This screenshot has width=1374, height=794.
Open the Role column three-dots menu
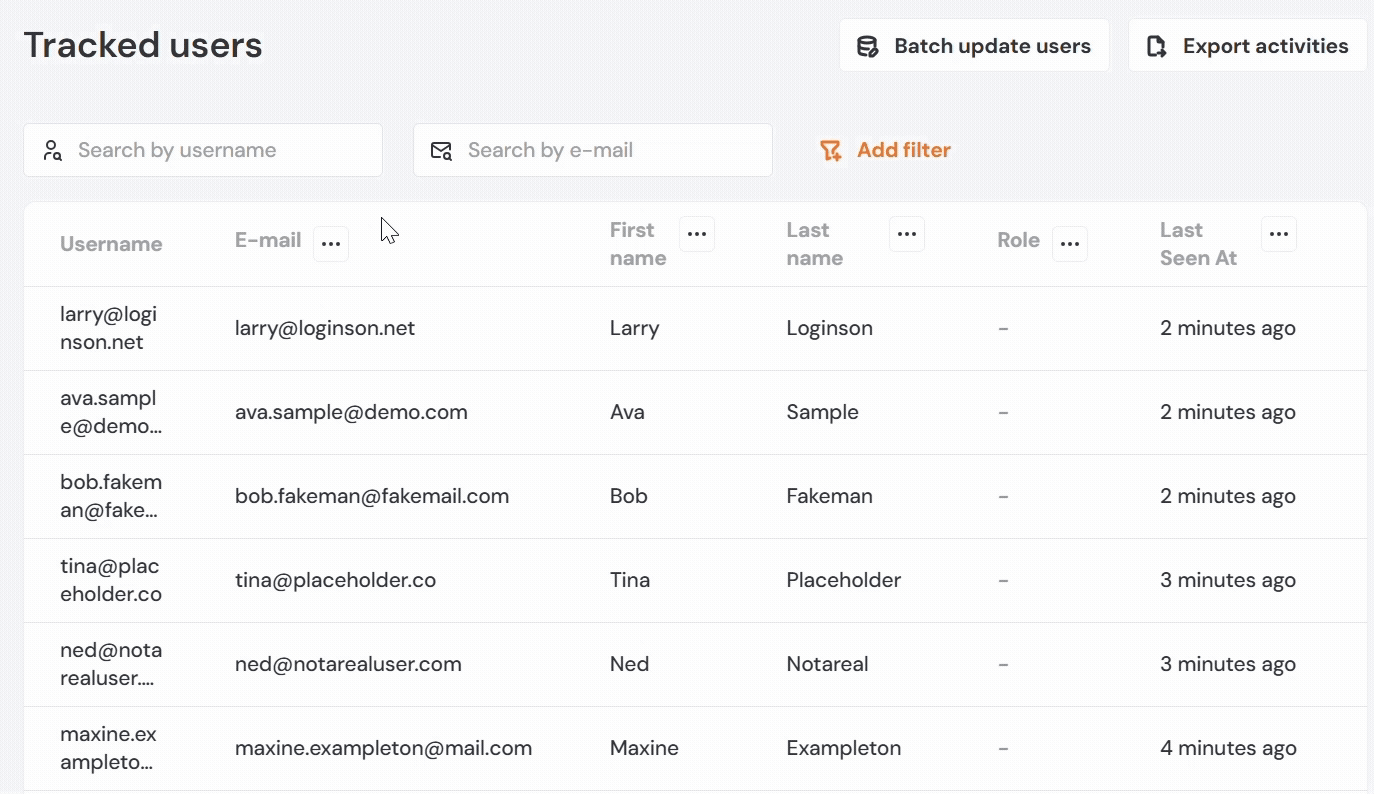pos(1070,244)
